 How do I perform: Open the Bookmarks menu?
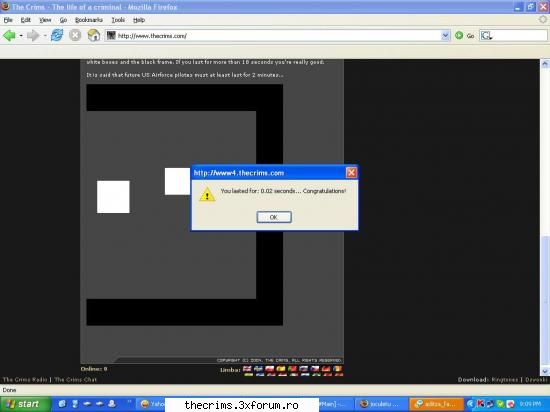(89, 20)
